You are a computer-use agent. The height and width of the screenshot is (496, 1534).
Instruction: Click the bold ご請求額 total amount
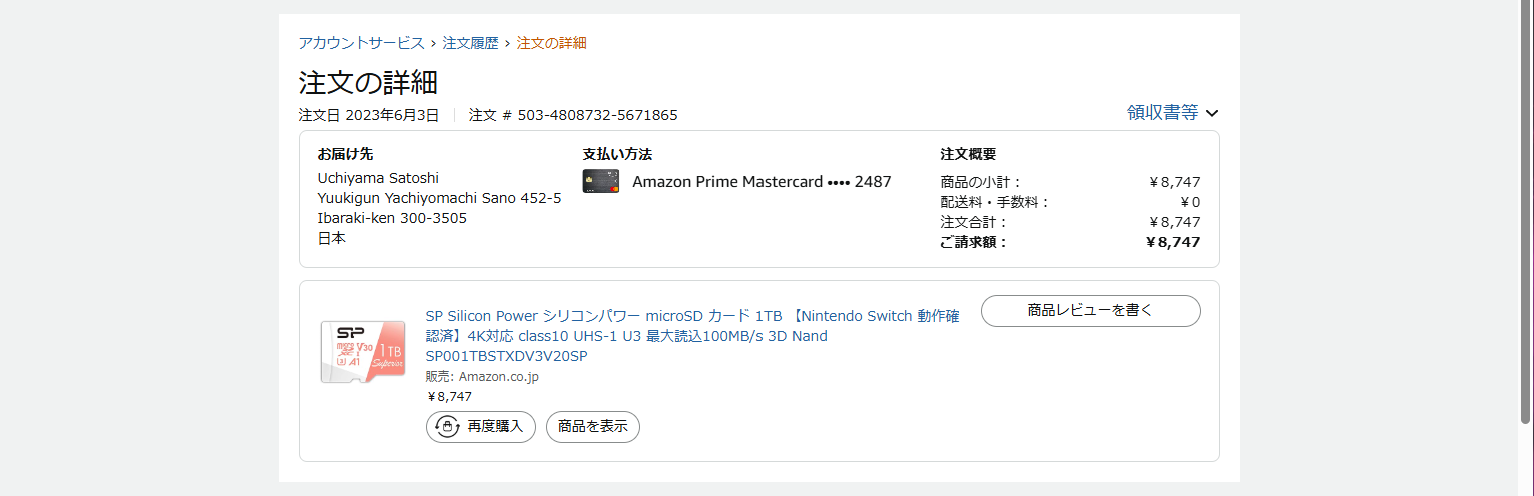(x=1173, y=242)
